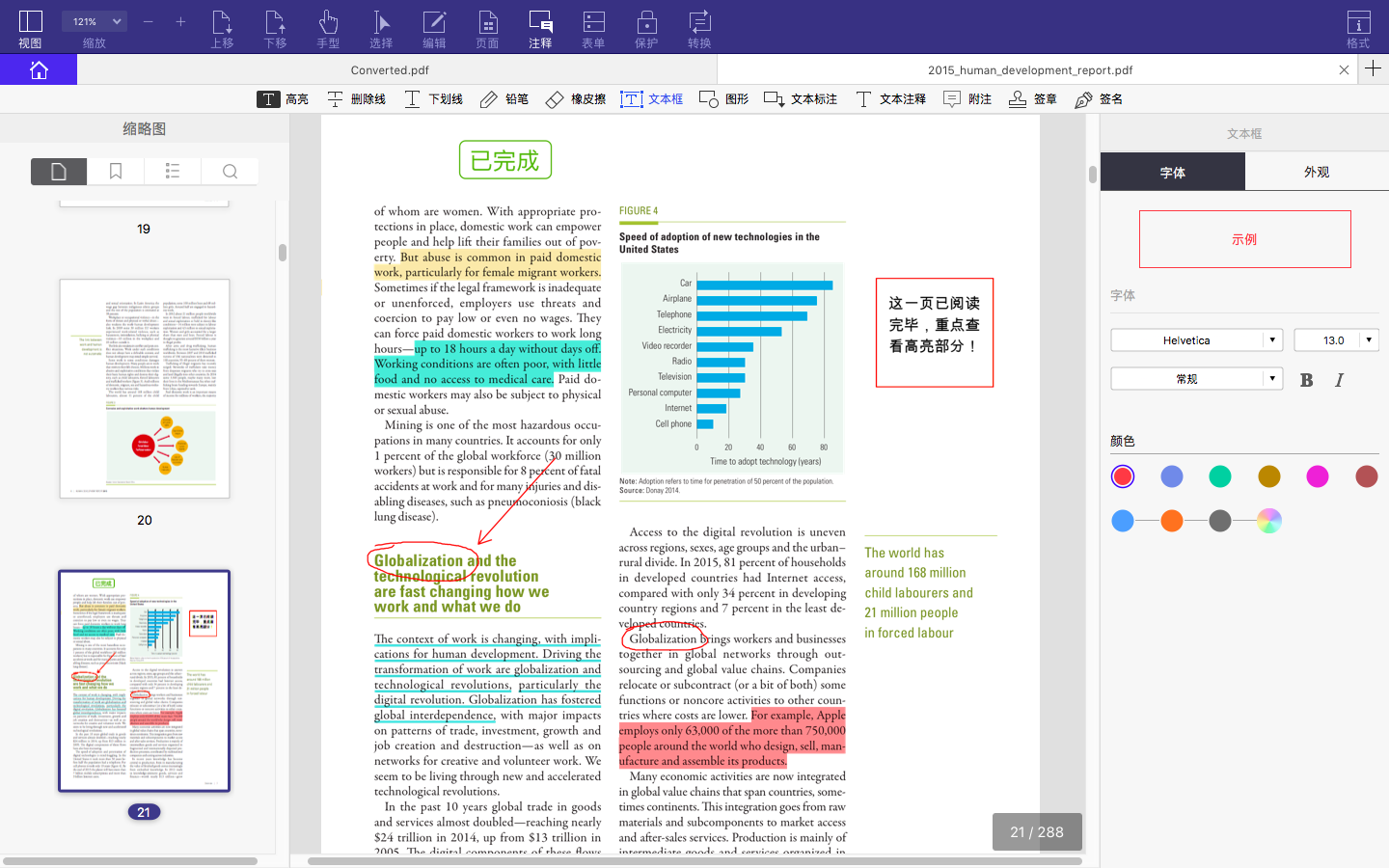Viewport: 1389px width, 868px height.
Task: Switch to the 外观 tab in the panel
Action: (x=1316, y=171)
